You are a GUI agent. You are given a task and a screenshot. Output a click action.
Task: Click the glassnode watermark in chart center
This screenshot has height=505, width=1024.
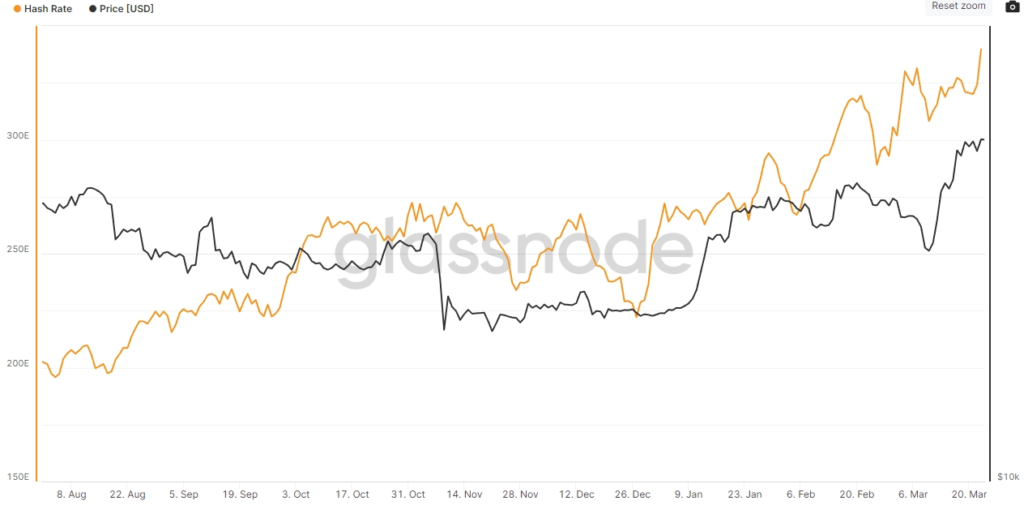(512, 250)
